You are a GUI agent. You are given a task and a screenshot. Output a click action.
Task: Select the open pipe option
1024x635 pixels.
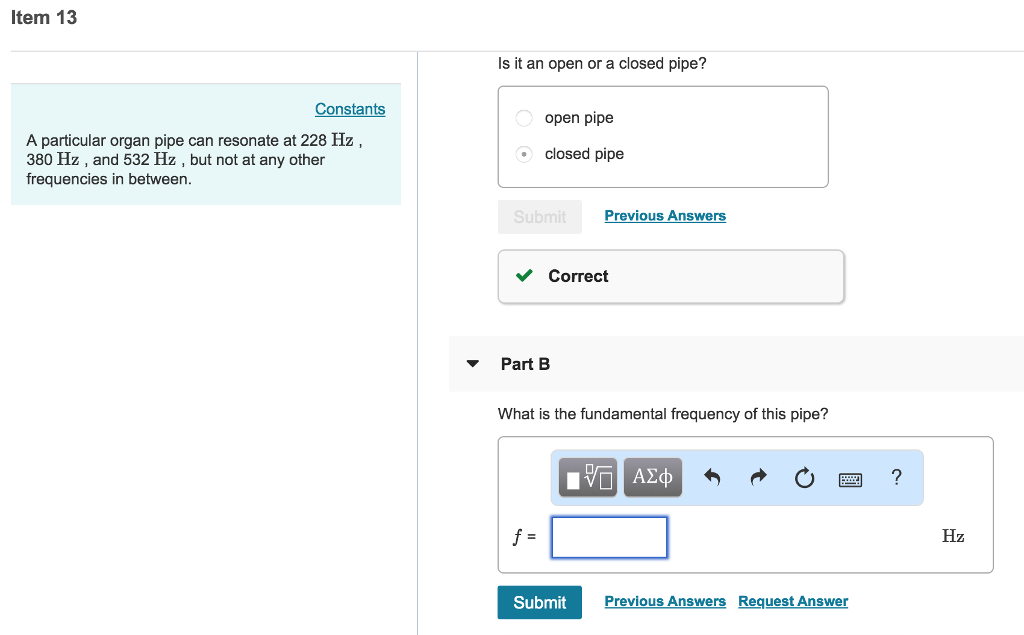tap(523, 117)
